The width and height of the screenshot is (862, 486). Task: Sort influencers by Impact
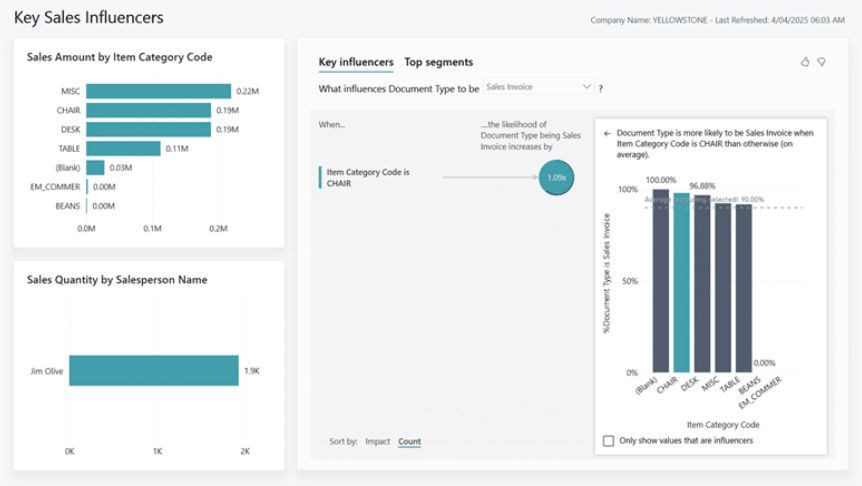point(377,441)
